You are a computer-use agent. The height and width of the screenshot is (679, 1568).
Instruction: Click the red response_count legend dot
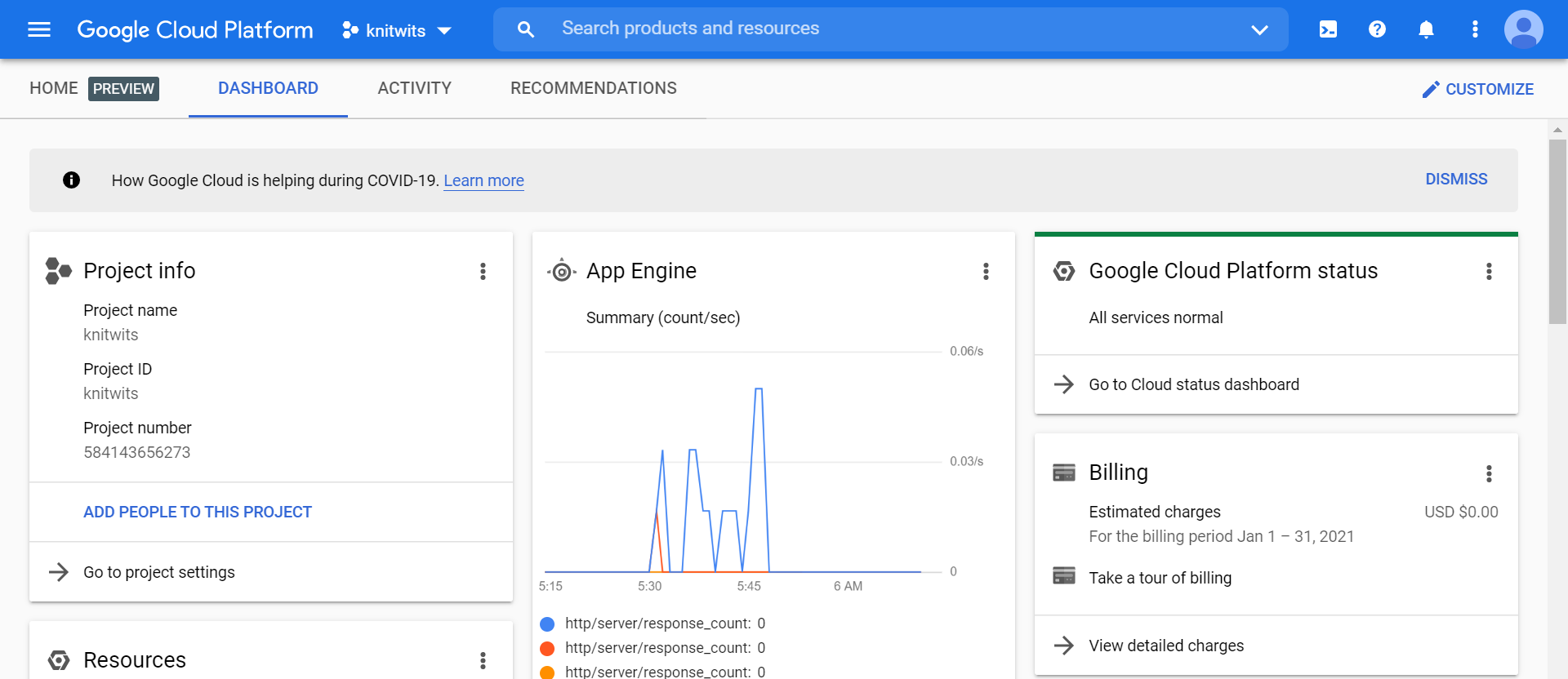(x=547, y=648)
